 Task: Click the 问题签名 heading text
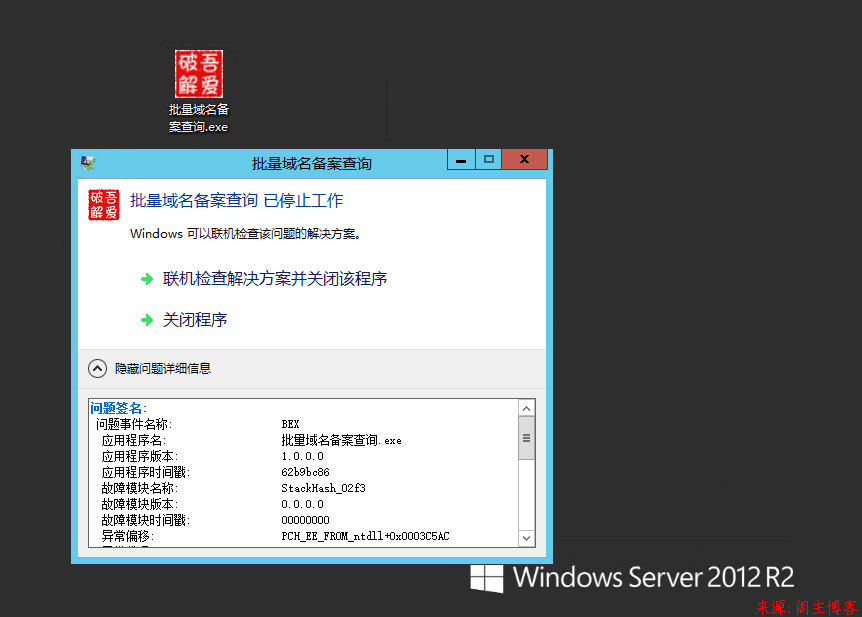118,408
